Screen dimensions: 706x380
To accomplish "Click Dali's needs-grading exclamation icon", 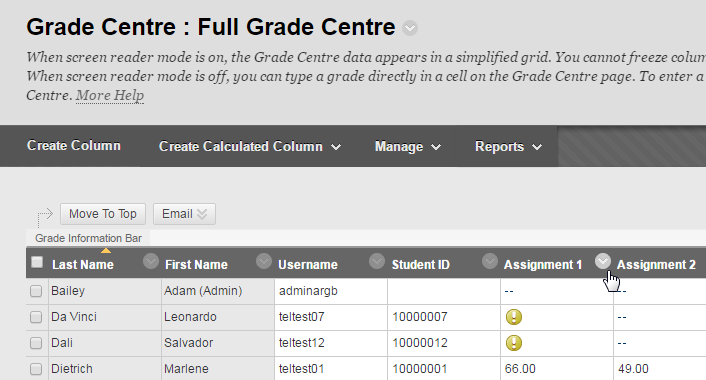I will [x=514, y=343].
